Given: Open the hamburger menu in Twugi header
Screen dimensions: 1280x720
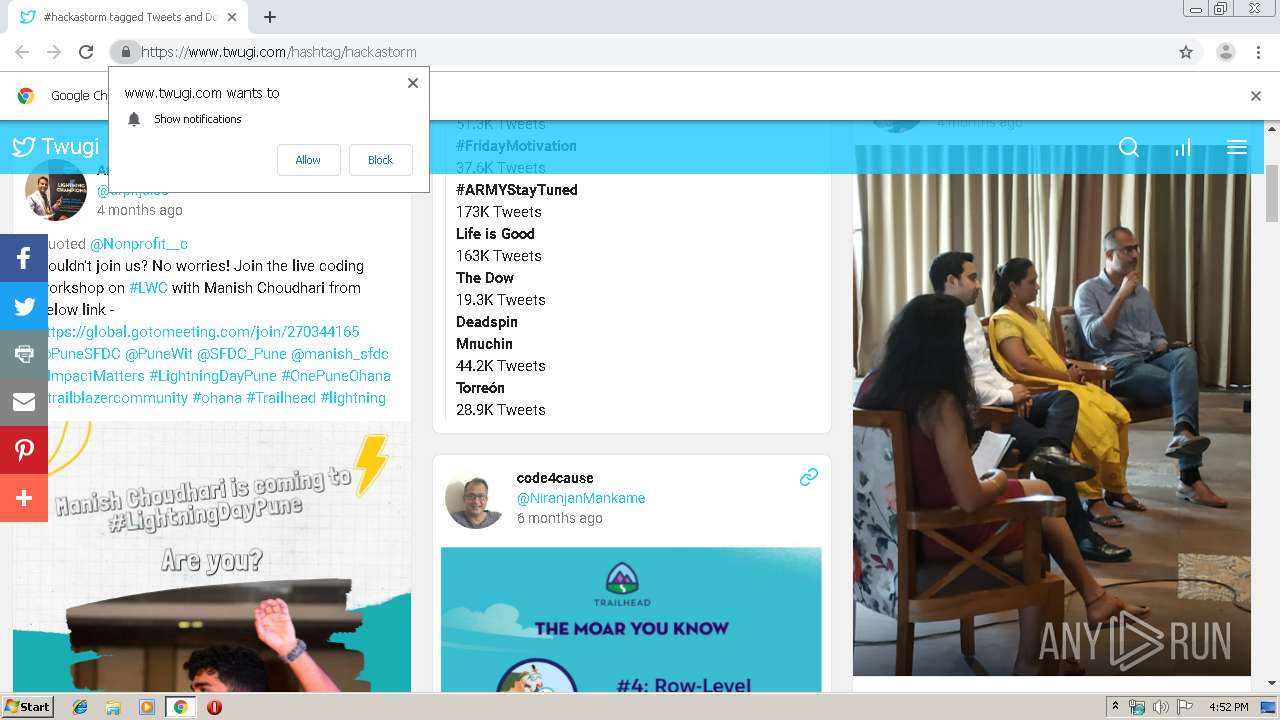Looking at the screenshot, I should pos(1237,148).
